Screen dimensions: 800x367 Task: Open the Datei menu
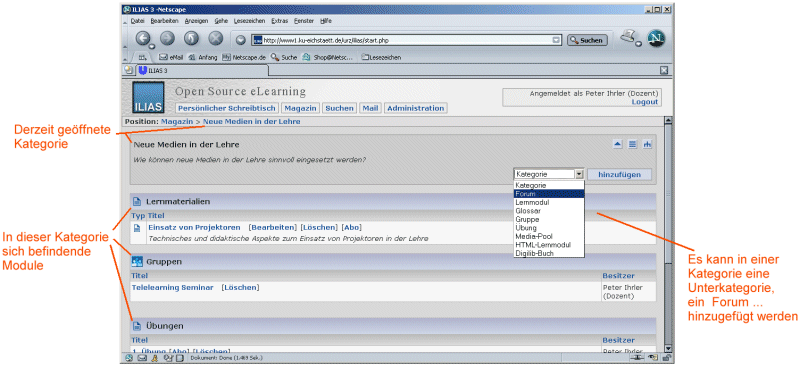[x=138, y=21]
